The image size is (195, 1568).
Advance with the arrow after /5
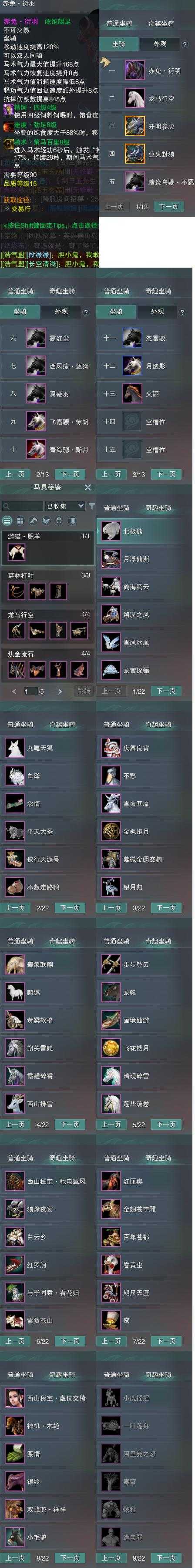coord(60,691)
